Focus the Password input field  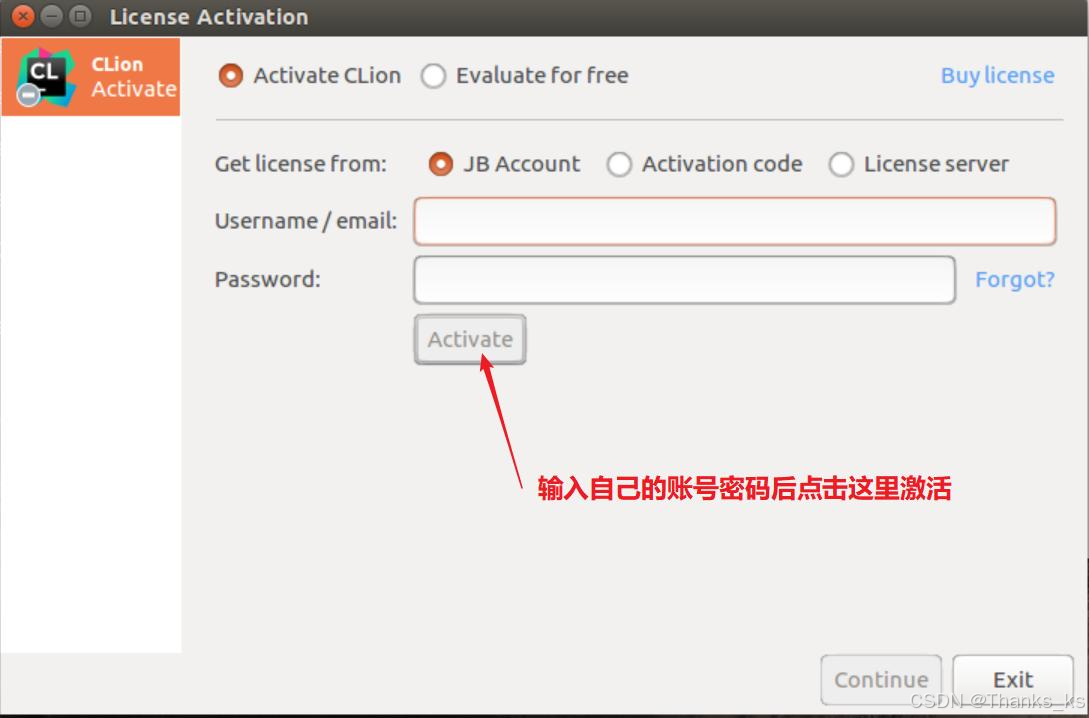tap(684, 279)
